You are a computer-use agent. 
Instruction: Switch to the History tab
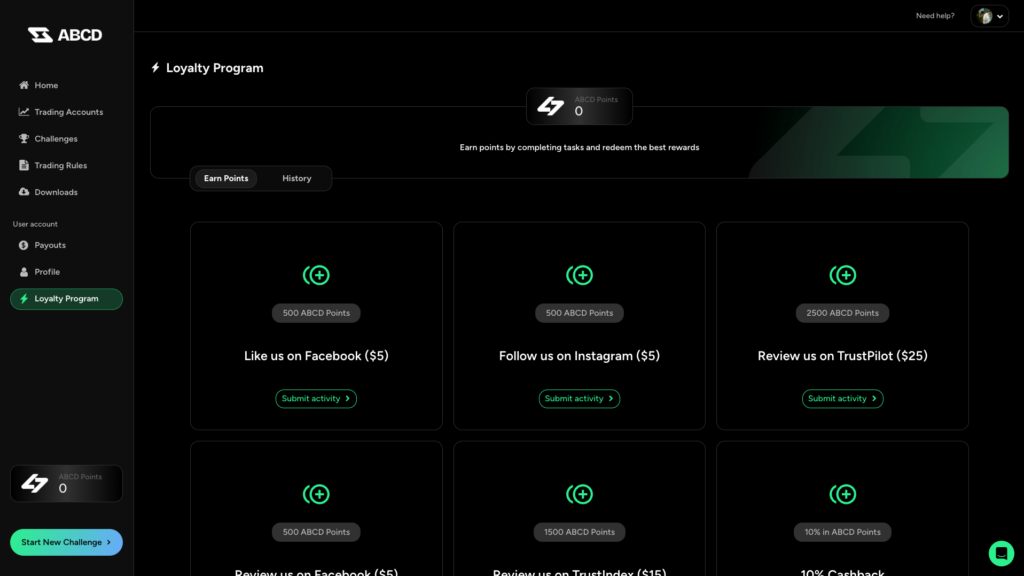[296, 179]
